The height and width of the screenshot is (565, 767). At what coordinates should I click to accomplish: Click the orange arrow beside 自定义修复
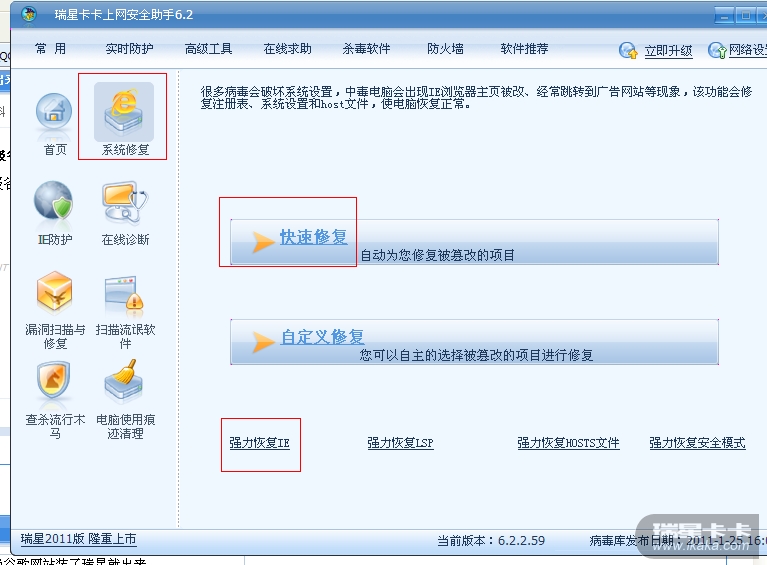[263, 341]
